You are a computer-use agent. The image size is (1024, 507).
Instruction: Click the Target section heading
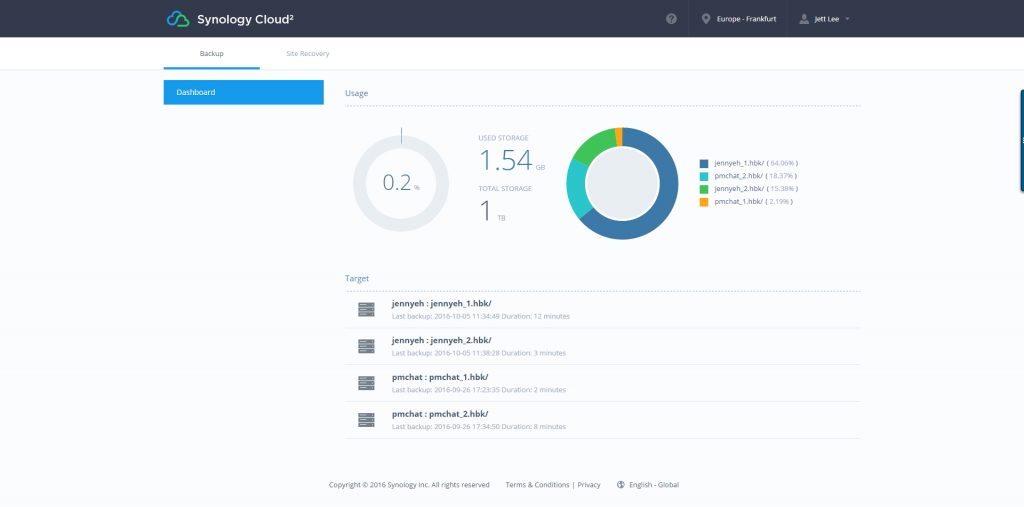[x=357, y=278]
